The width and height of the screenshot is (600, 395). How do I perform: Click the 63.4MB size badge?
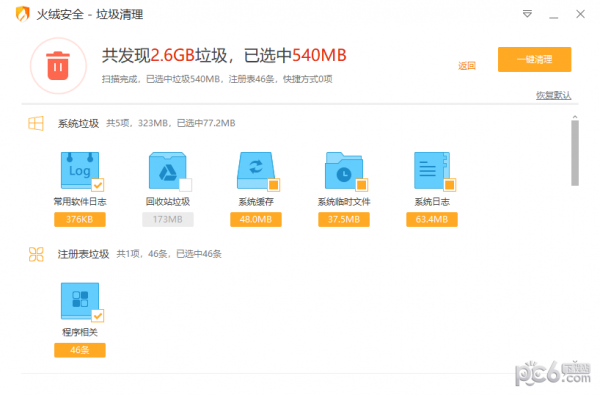(x=432, y=219)
